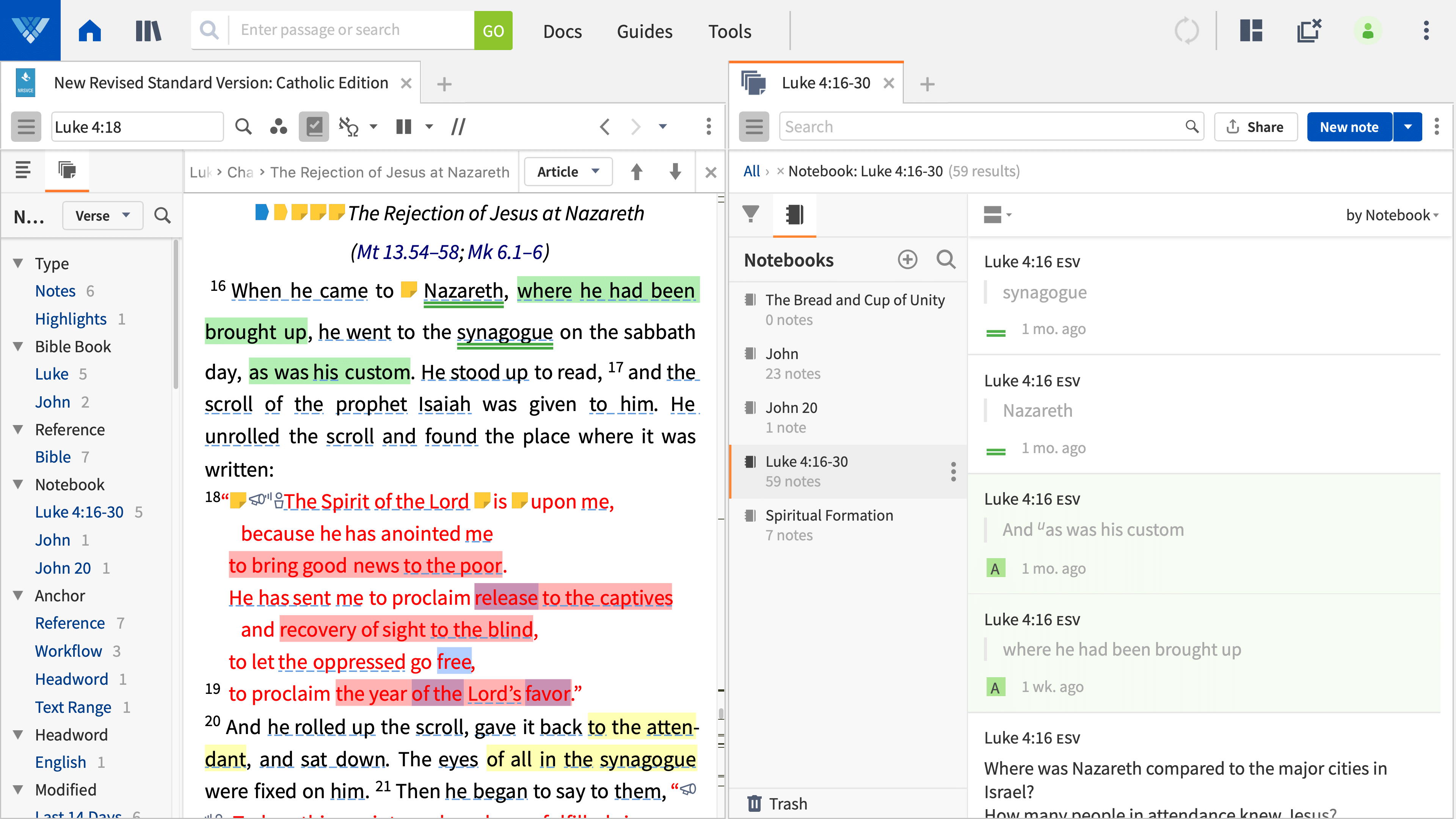
Task: Collapse the Bible Book facet section
Action: coord(18,347)
